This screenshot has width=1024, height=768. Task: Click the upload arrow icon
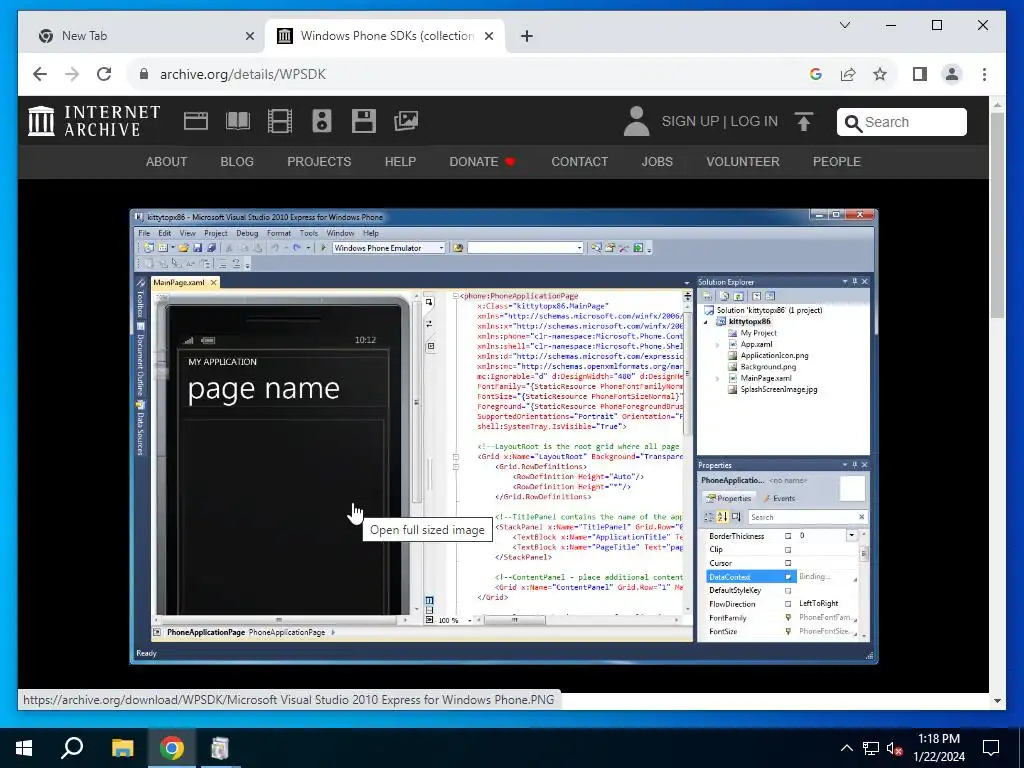tap(804, 121)
